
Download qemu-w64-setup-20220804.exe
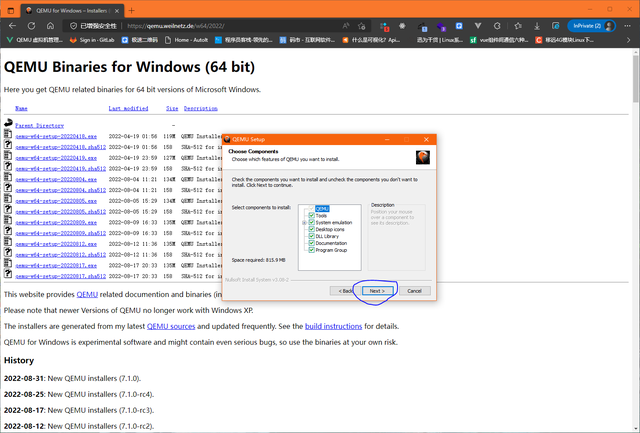click(x=56, y=180)
